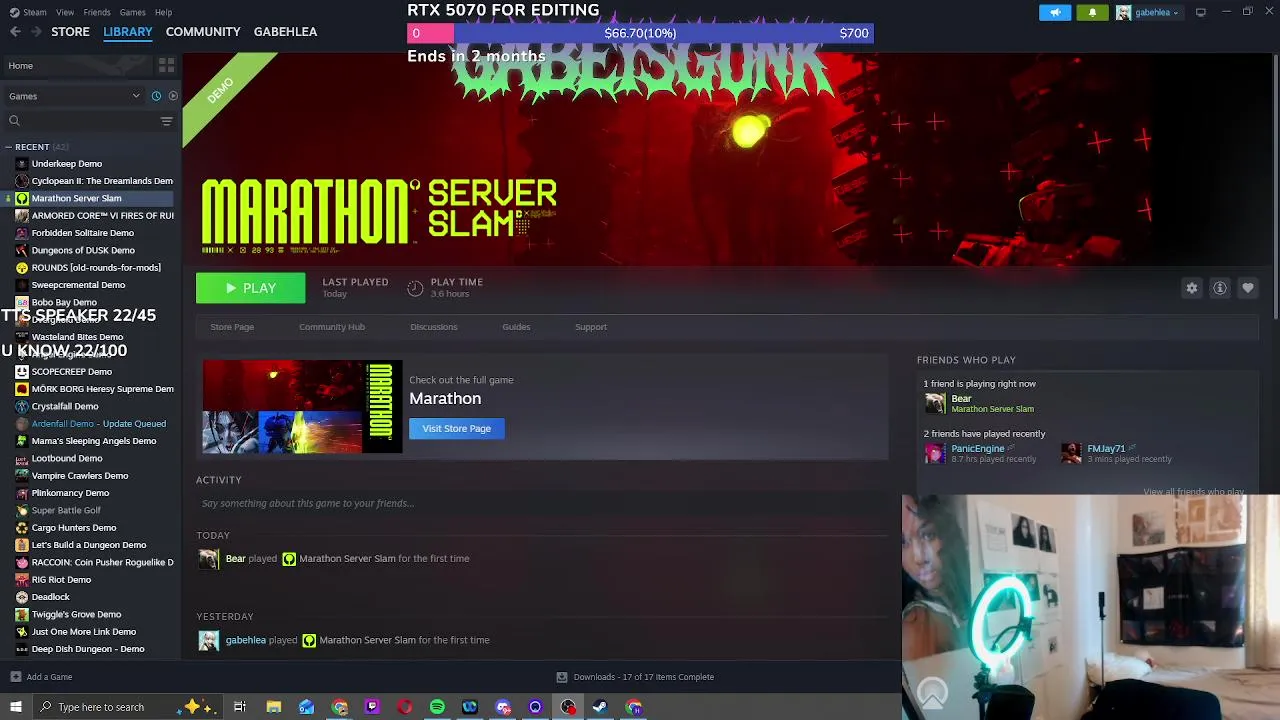Open the Games menu
The height and width of the screenshot is (720, 1280).
[132, 12]
